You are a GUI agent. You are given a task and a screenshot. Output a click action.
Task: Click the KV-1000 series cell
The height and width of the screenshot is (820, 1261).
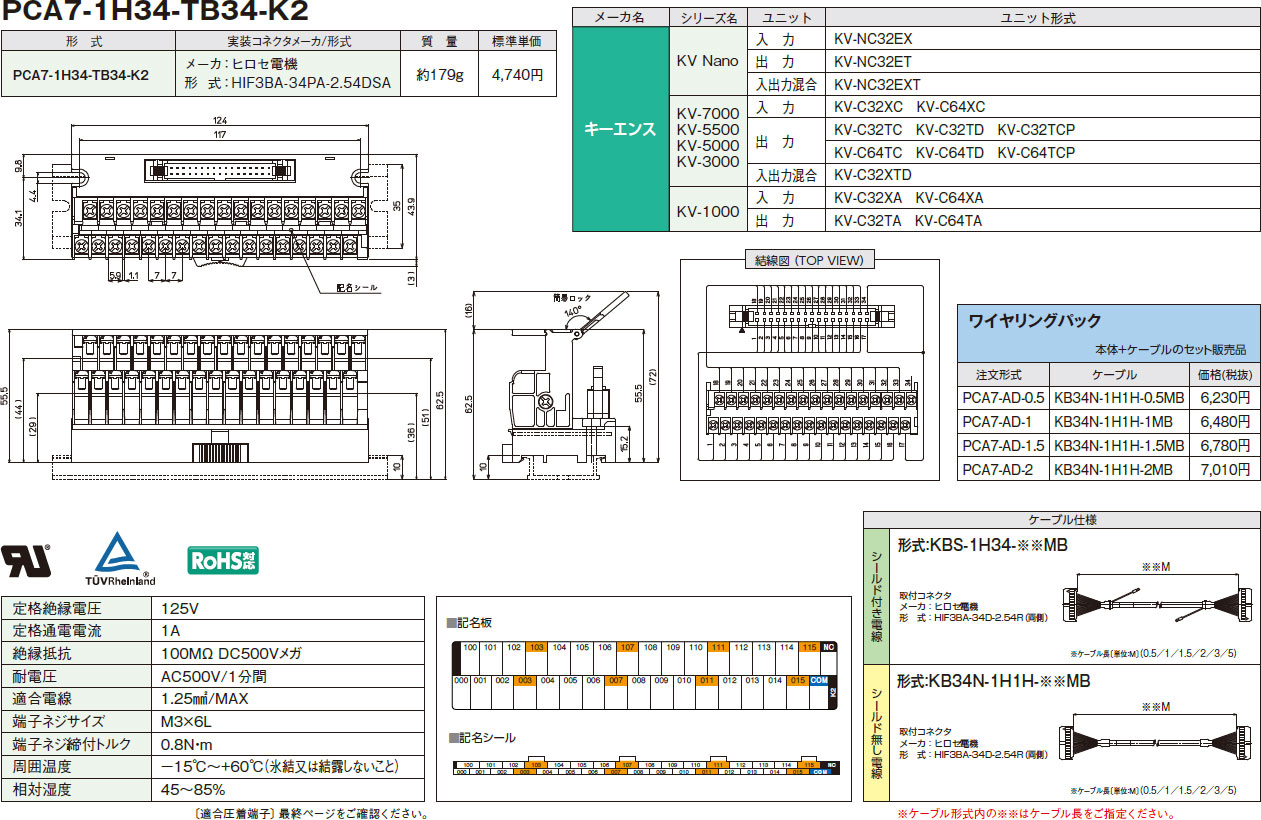(x=707, y=210)
